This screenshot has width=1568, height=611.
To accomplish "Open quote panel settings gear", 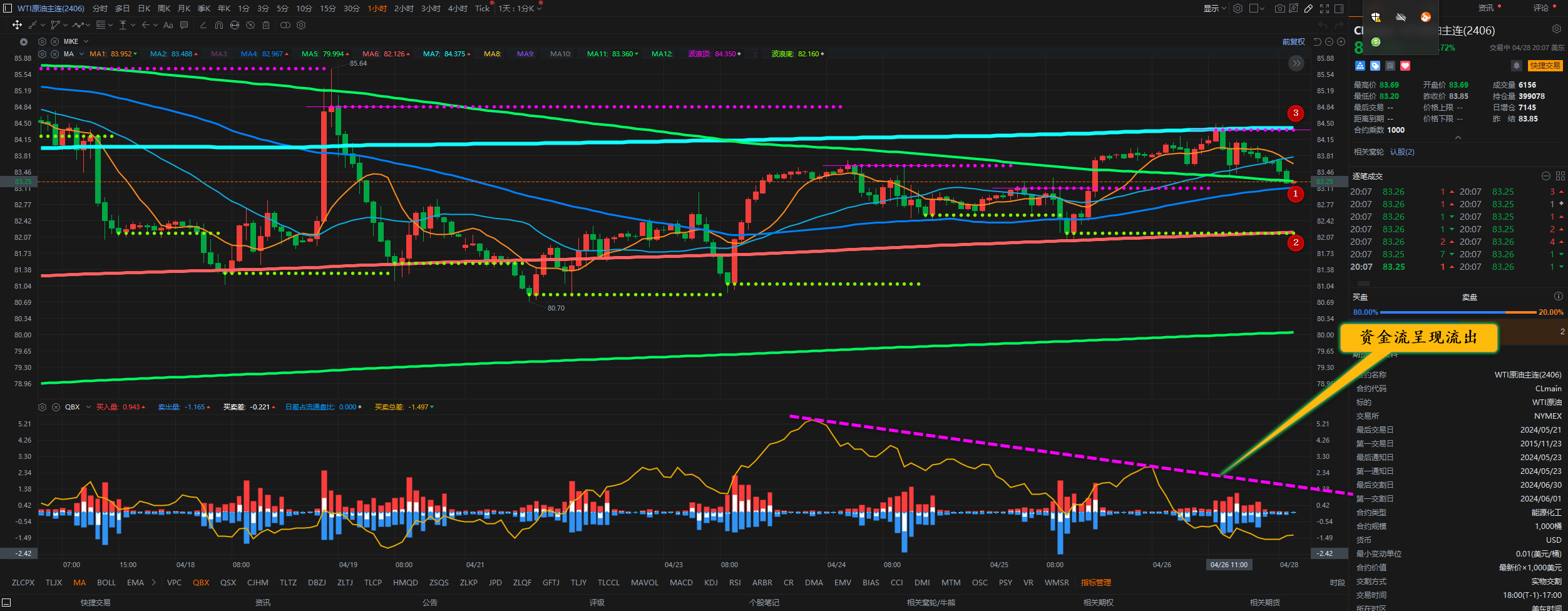I will pos(1557,29).
